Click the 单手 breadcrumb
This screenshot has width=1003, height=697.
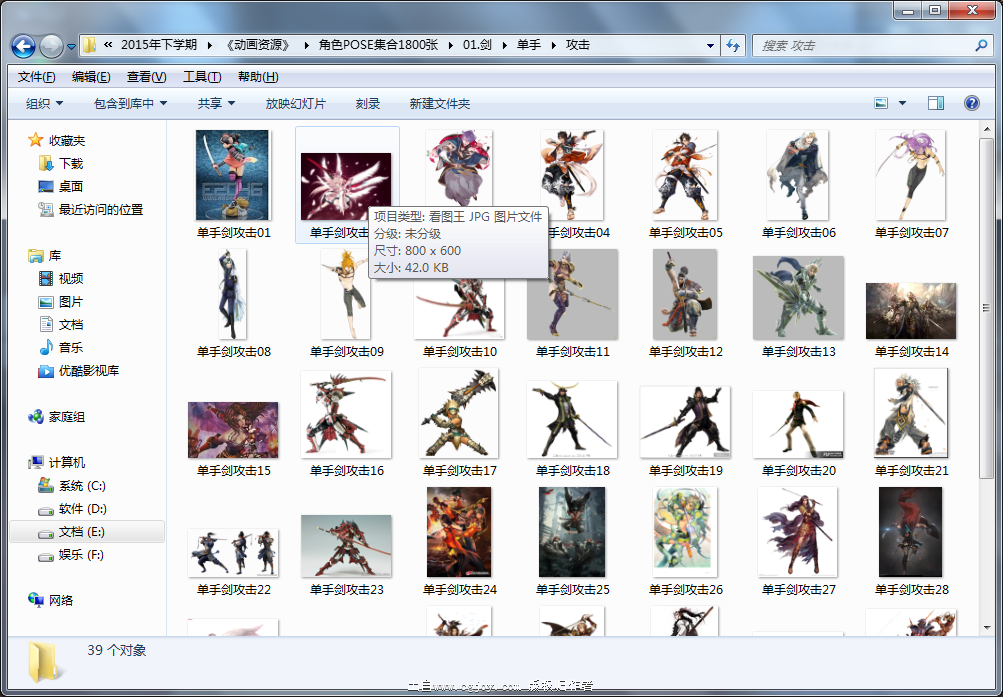[x=528, y=45]
